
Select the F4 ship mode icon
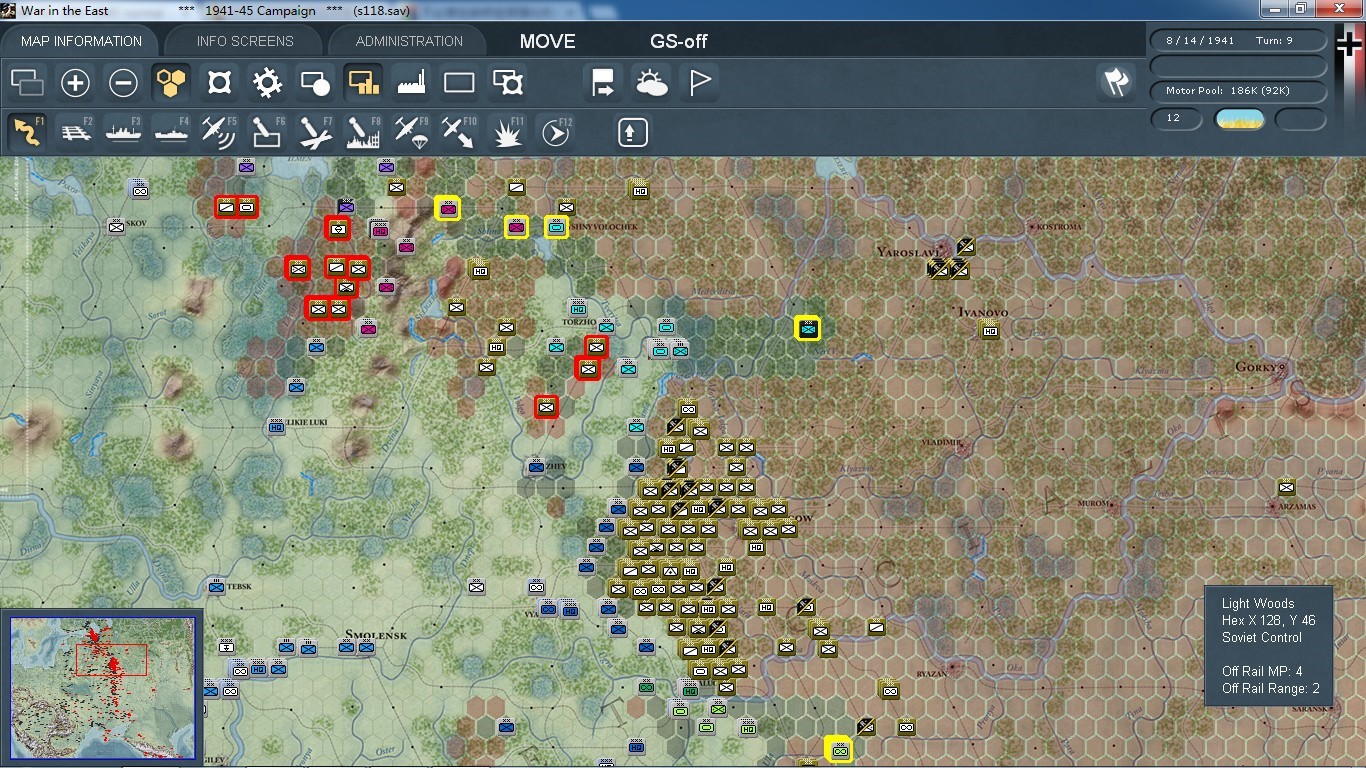pyautogui.click(x=171, y=132)
